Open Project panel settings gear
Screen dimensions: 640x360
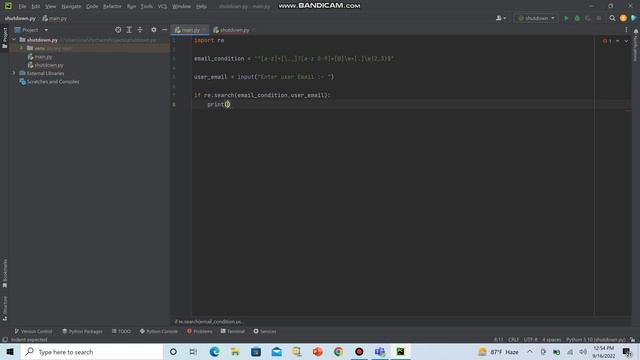[153, 30]
